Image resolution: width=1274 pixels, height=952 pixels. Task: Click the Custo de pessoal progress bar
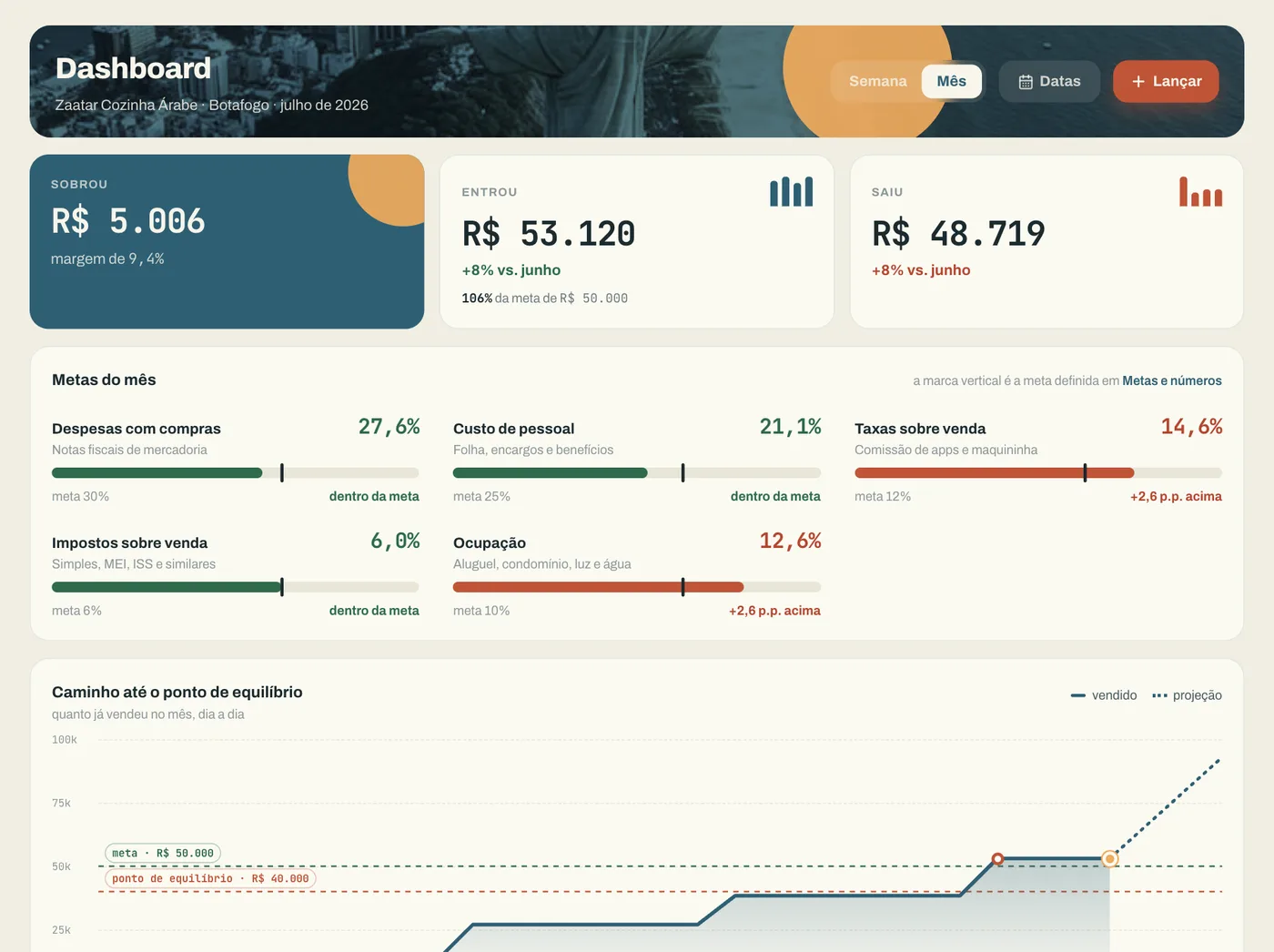[636, 472]
